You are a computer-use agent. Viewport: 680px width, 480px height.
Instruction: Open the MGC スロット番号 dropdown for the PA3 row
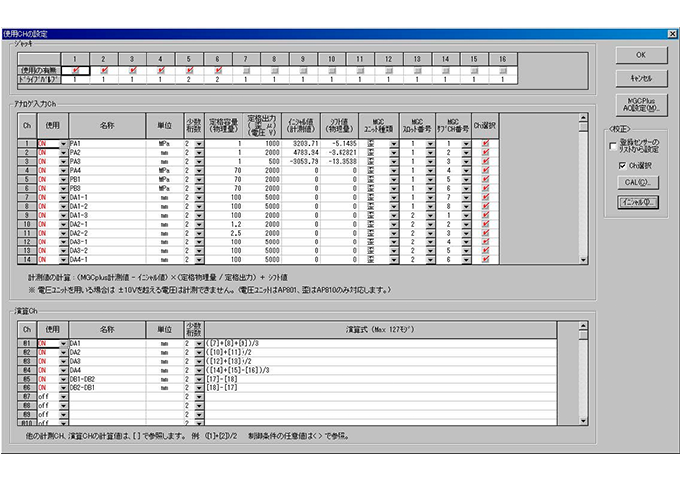pyautogui.click(x=430, y=162)
